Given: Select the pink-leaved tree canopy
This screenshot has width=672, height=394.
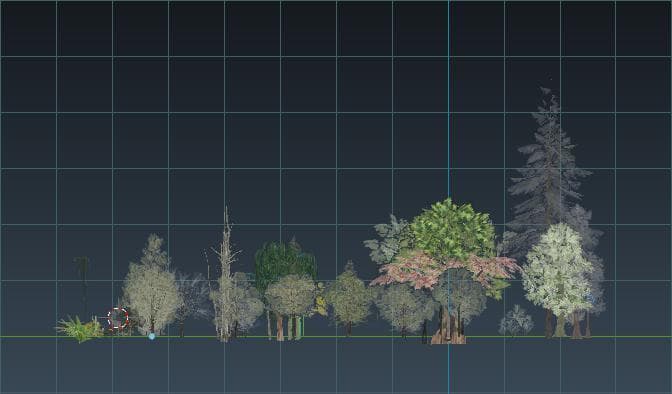Looking at the screenshot, I should [446, 270].
